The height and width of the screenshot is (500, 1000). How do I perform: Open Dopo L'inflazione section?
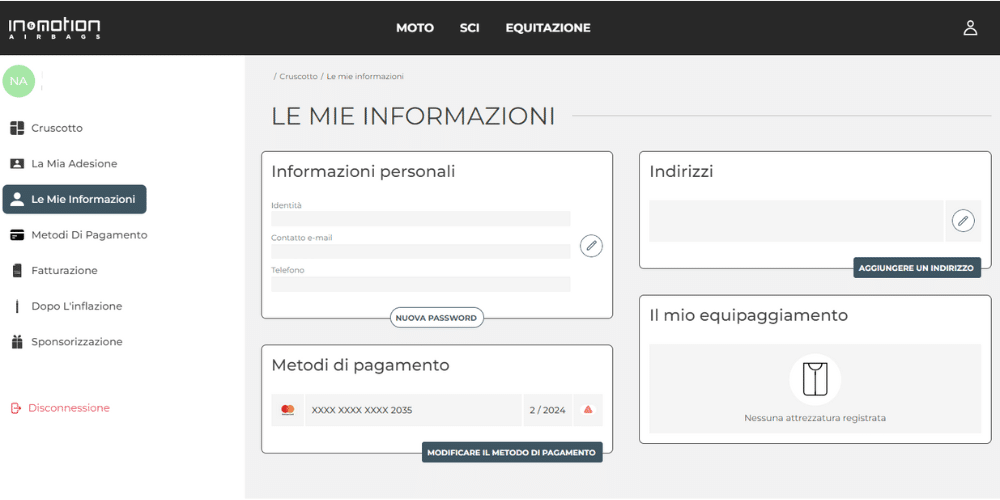(x=77, y=307)
